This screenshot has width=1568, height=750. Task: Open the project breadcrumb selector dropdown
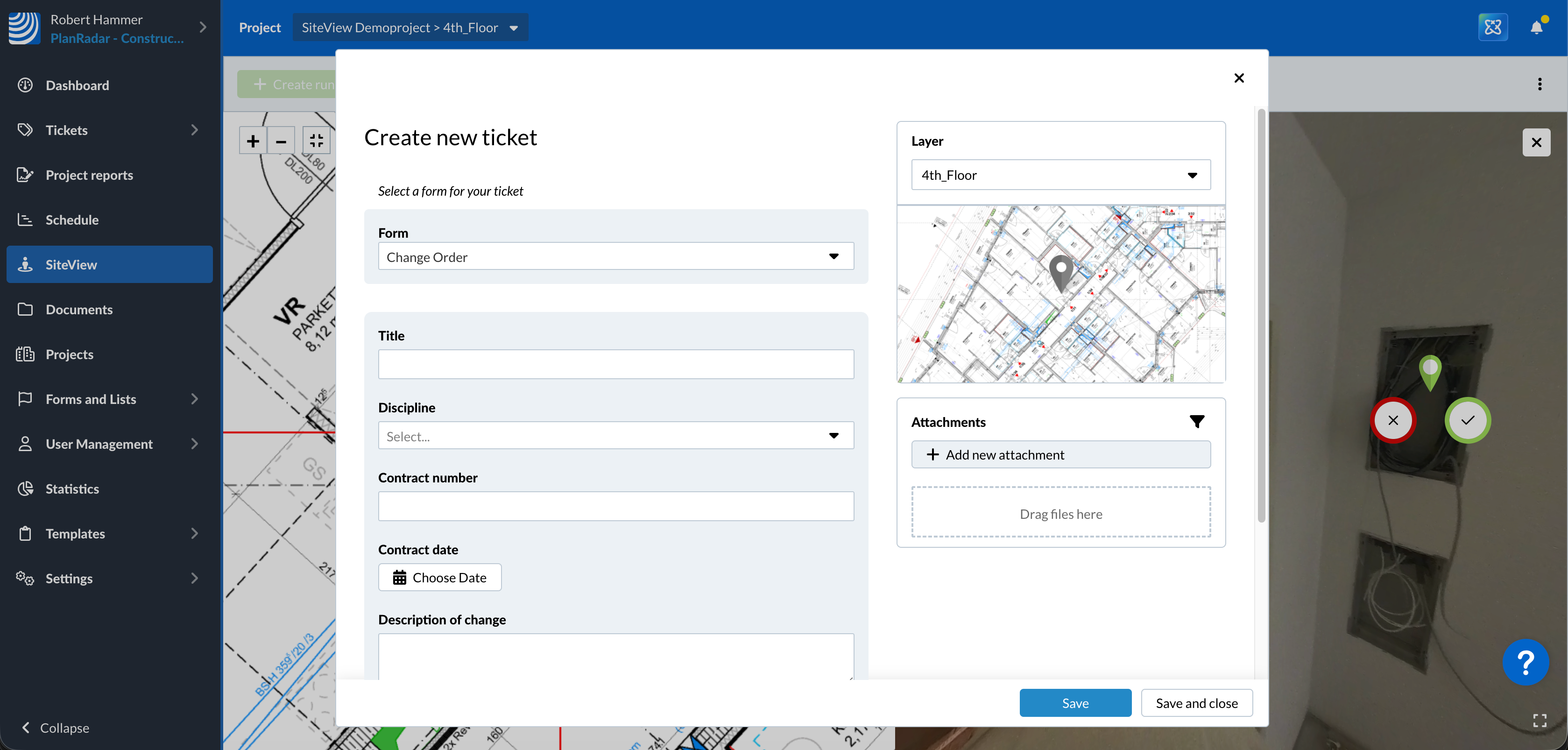(410, 28)
